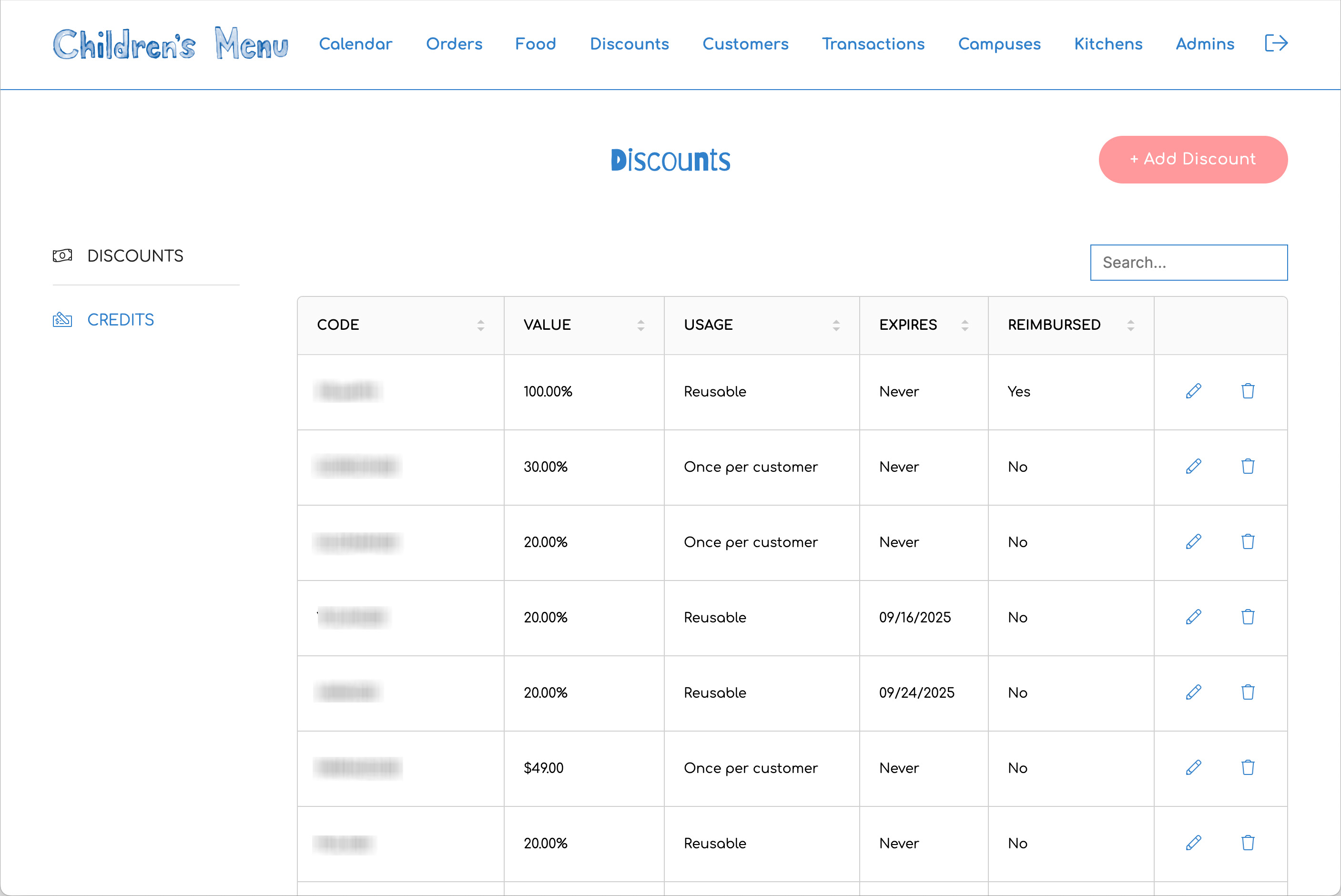
Task: Focus the Search input field
Action: (x=1189, y=262)
